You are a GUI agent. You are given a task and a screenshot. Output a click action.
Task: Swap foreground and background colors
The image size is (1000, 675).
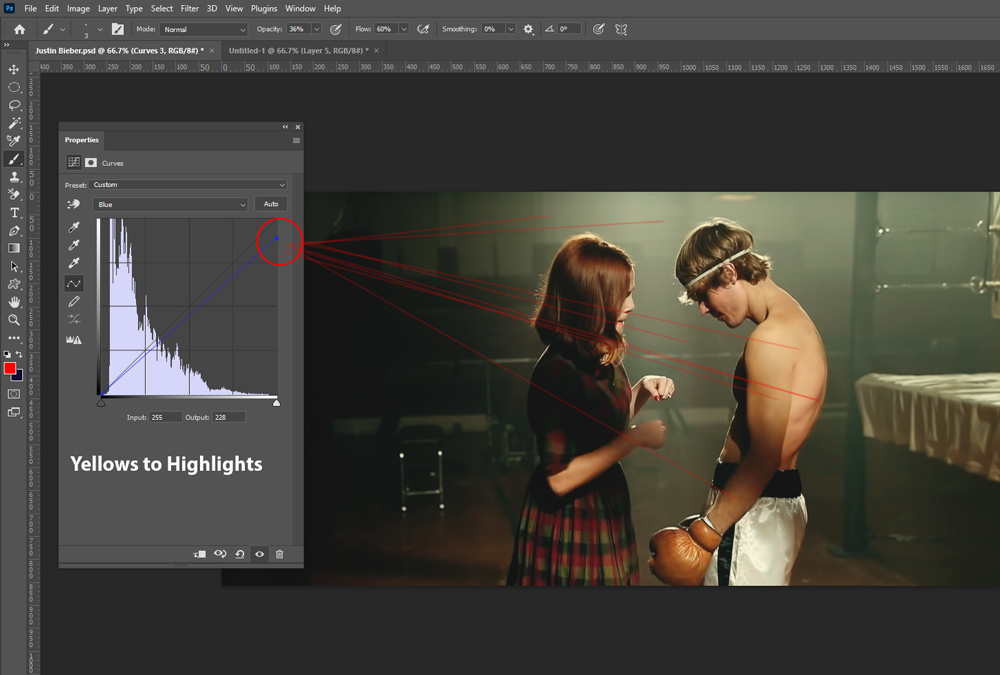(x=19, y=355)
